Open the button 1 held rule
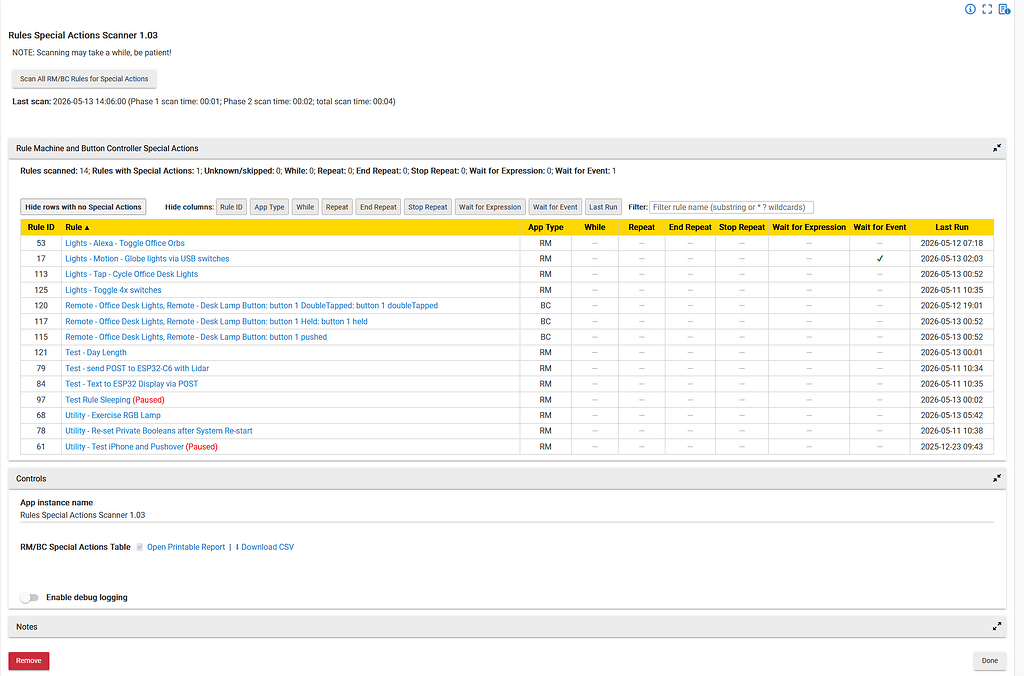1024x676 pixels. tap(216, 321)
